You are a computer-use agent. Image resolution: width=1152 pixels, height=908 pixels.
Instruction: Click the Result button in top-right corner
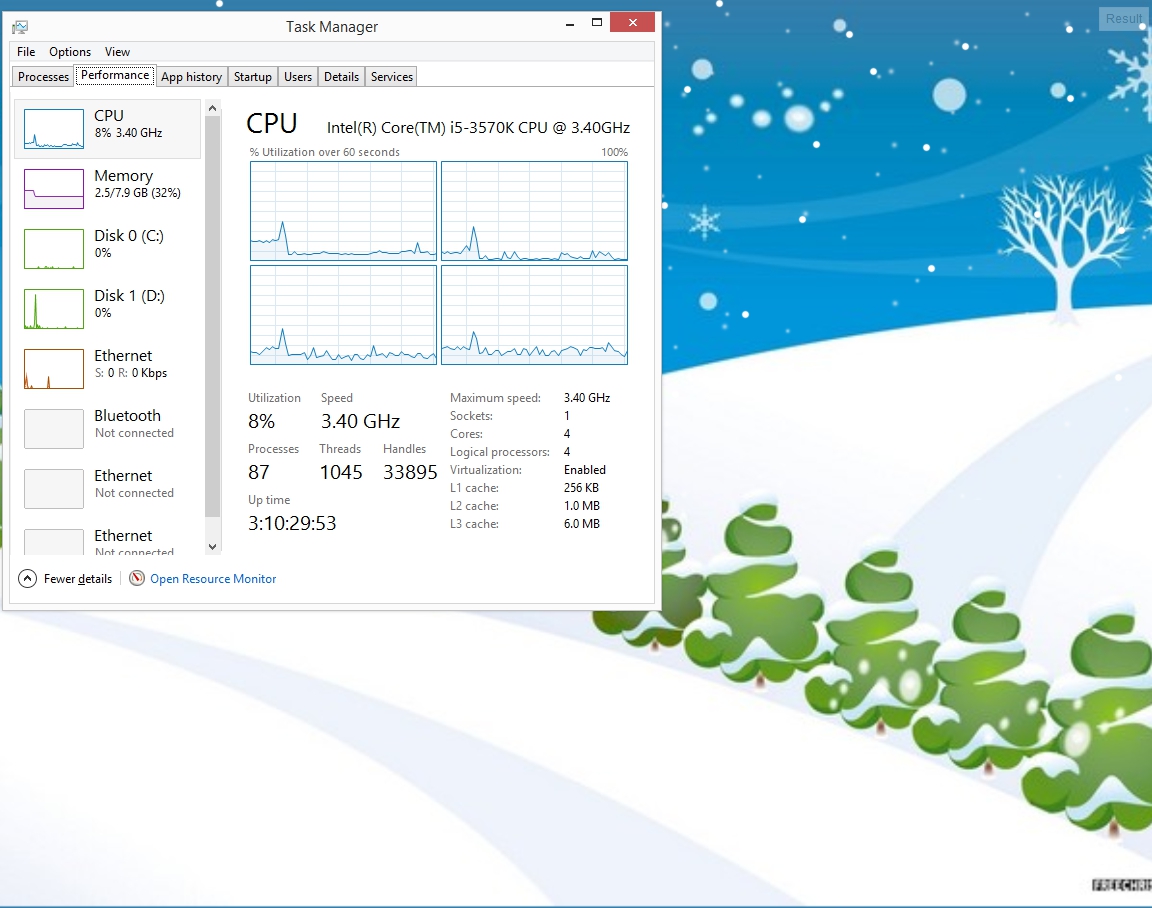click(x=1124, y=18)
